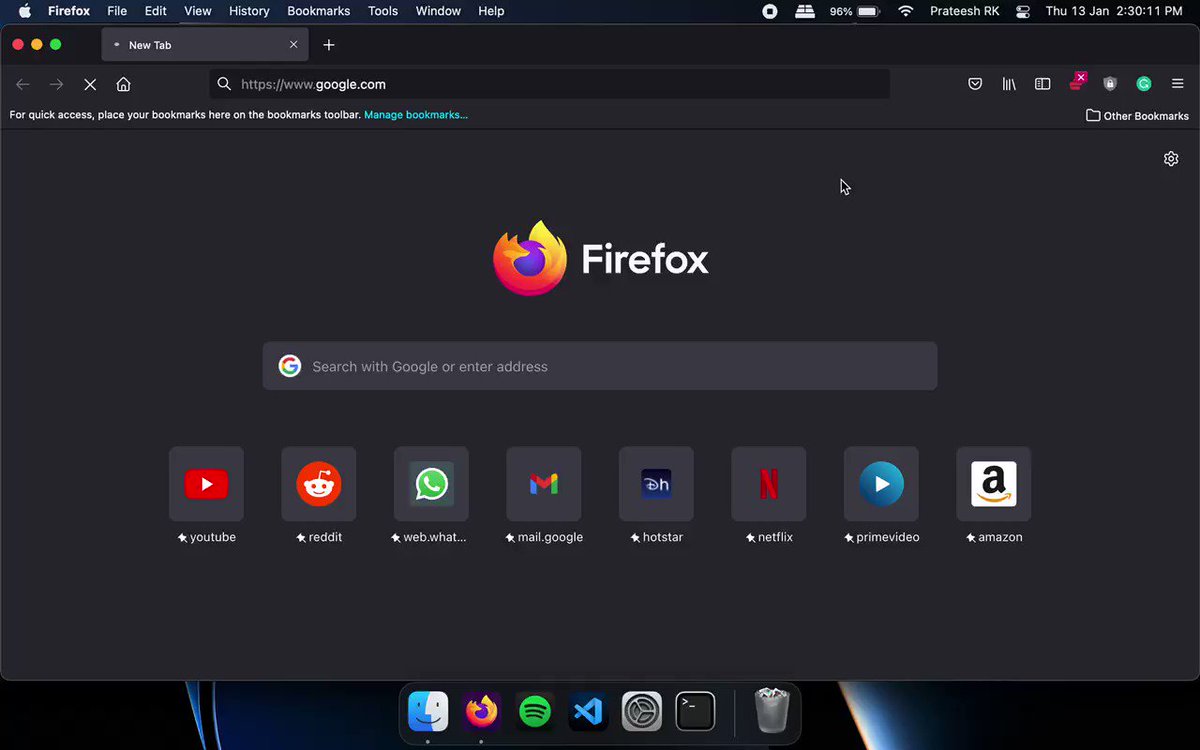Open the History menu

click(x=249, y=11)
